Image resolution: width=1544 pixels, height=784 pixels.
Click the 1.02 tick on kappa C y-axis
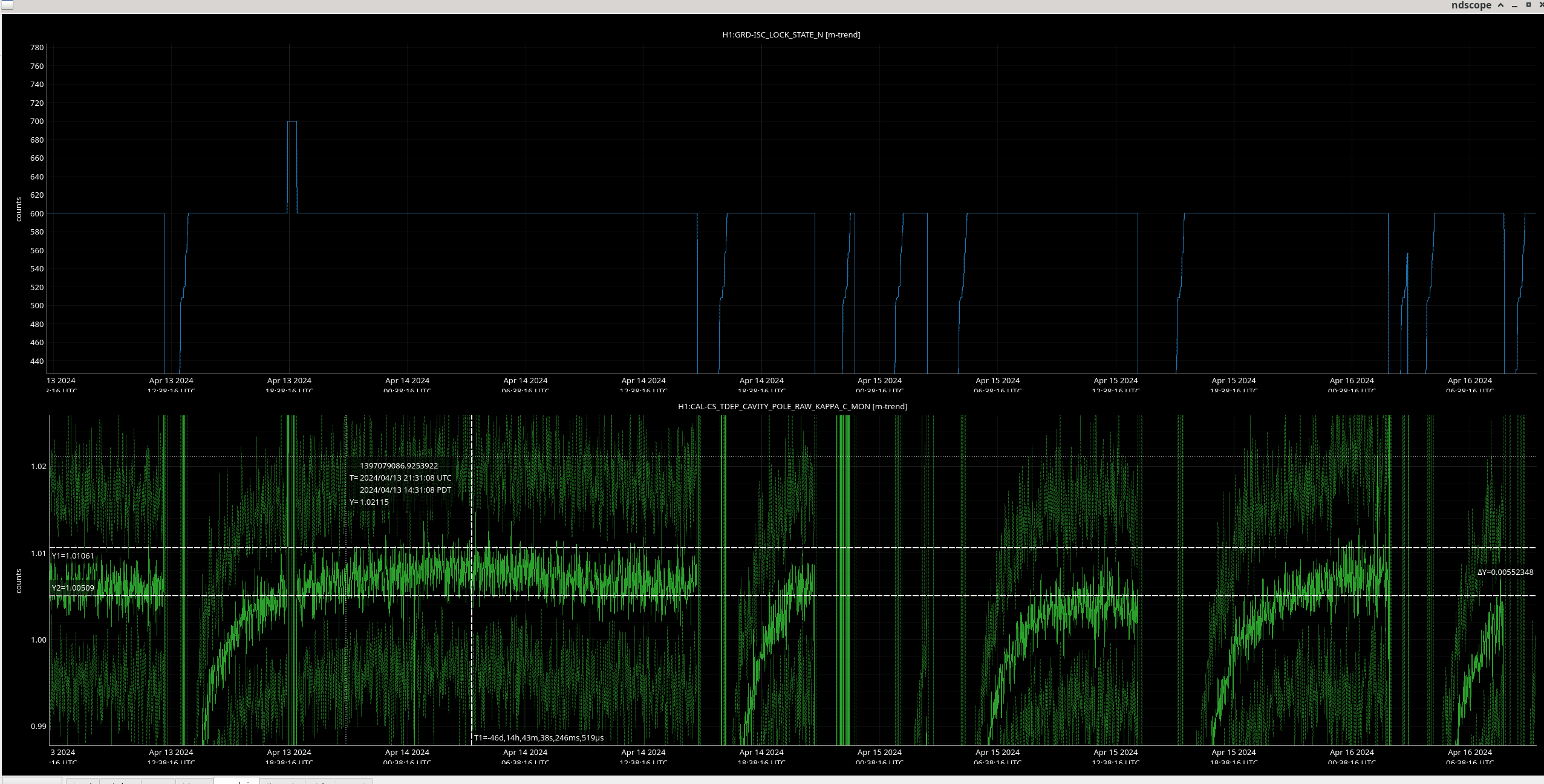pyautogui.click(x=39, y=466)
